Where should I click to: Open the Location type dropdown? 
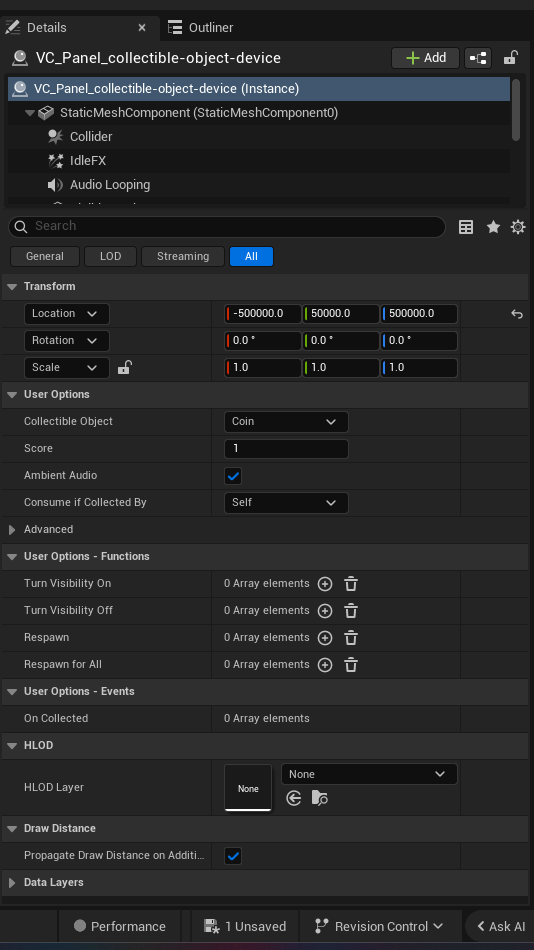pyautogui.click(x=67, y=314)
